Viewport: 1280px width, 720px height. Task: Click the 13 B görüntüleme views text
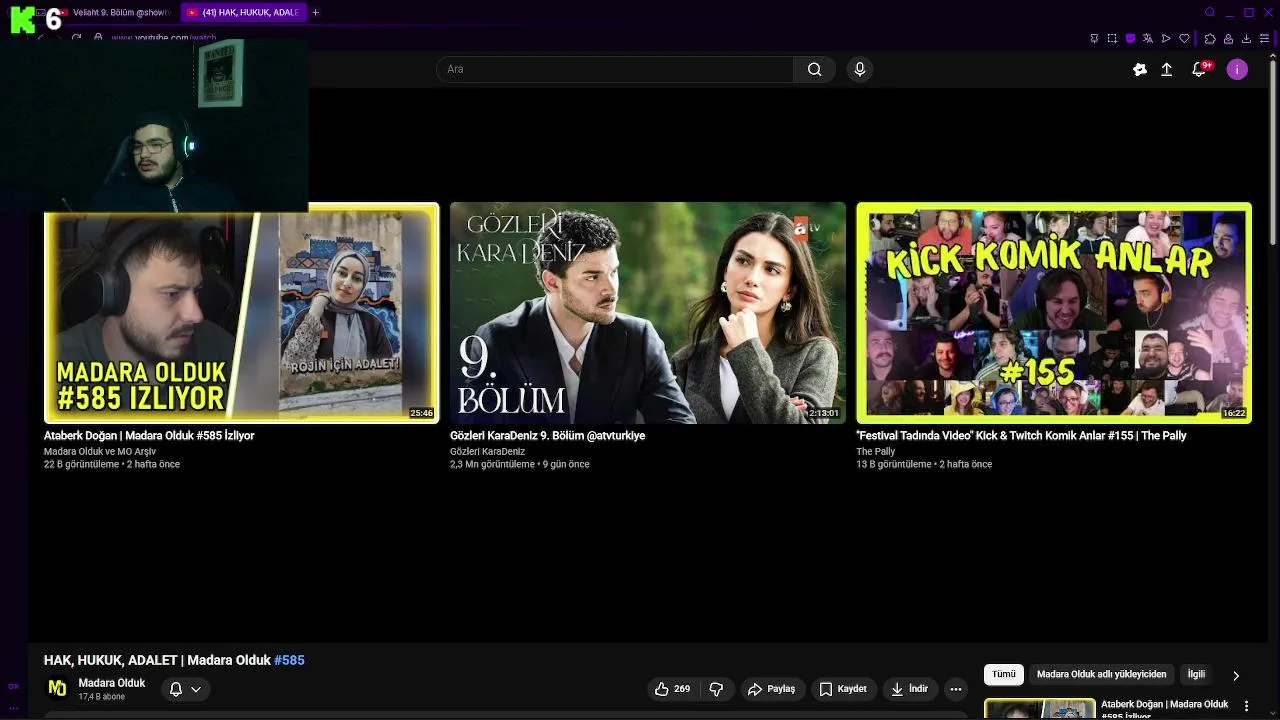[893, 464]
